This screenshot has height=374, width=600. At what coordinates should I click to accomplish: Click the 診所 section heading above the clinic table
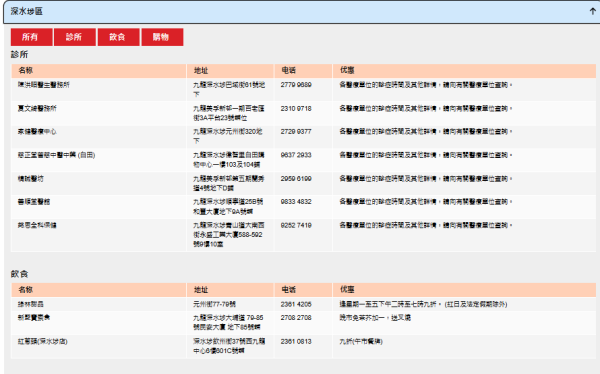pyautogui.click(x=20, y=55)
